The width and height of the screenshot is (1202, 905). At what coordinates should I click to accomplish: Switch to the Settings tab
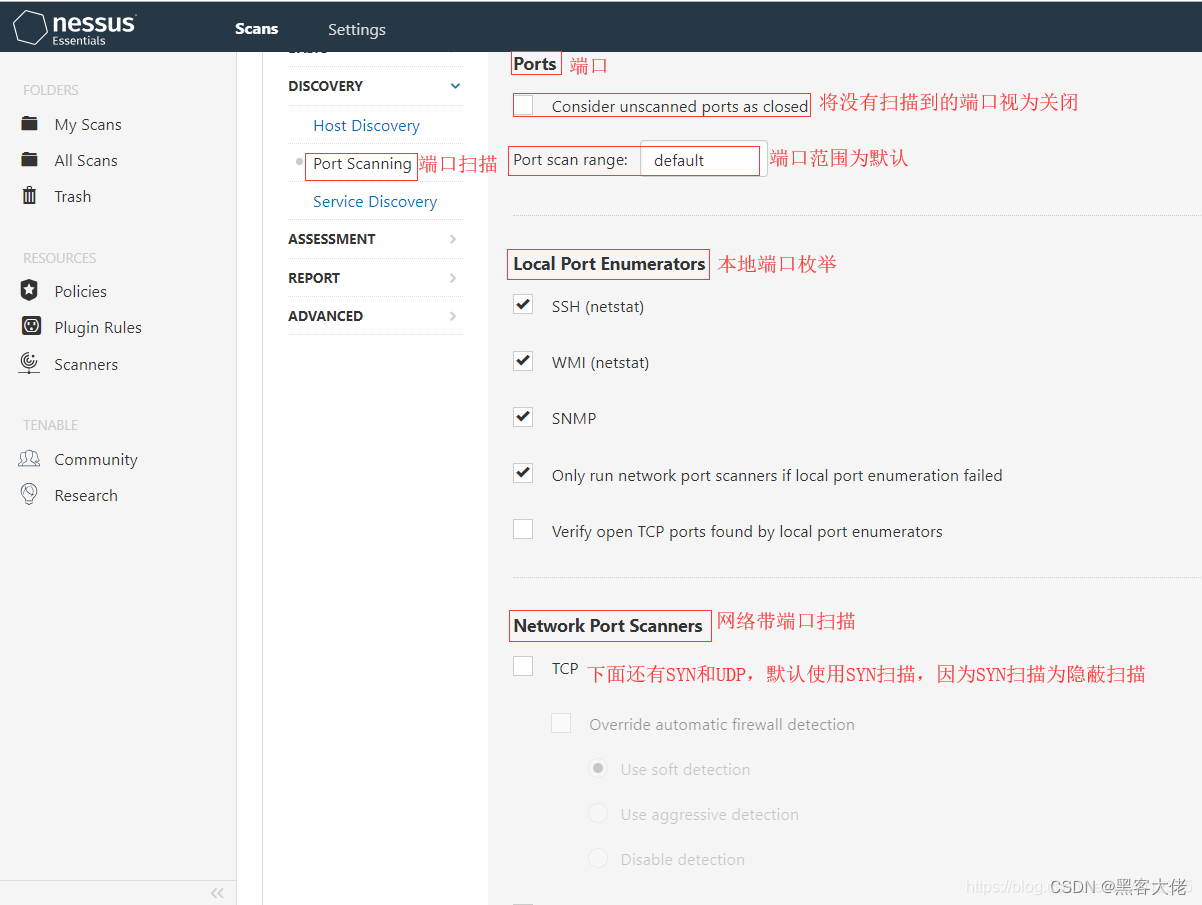point(357,29)
